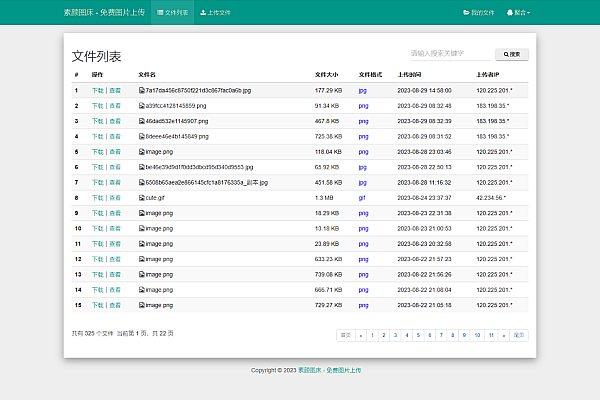This screenshot has width=600, height=400.
Task: Click the 搜索 search button
Action: (512, 54)
